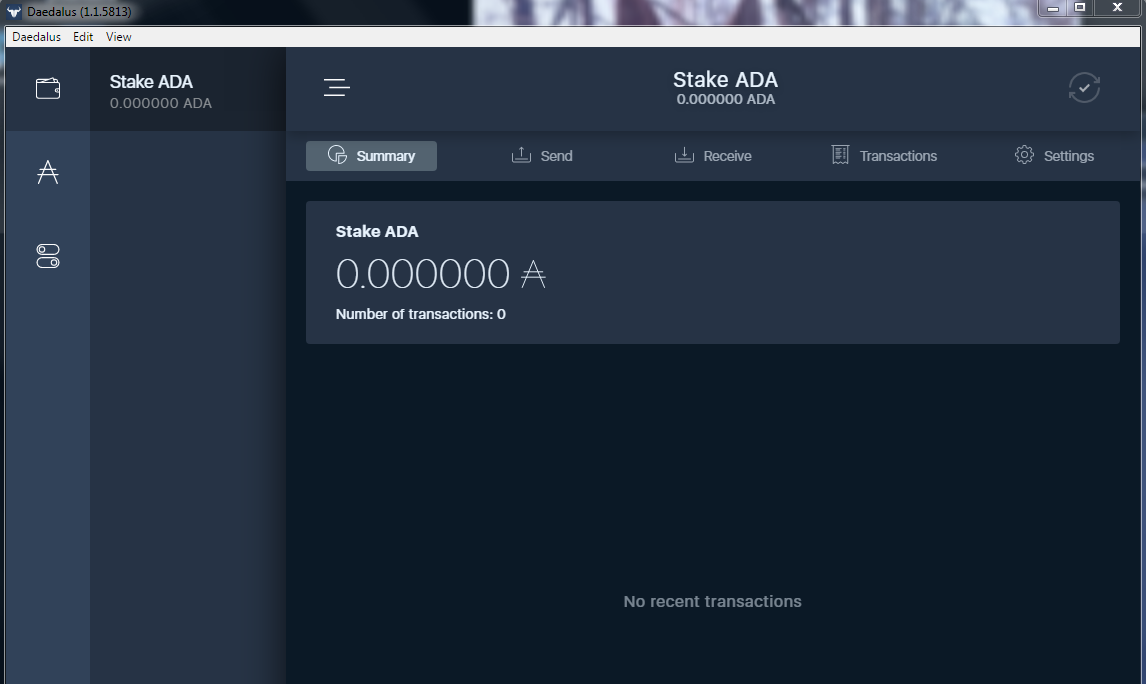1146x684 pixels.
Task: Switch to the wallet Settings tab
Action: [x=1055, y=156]
